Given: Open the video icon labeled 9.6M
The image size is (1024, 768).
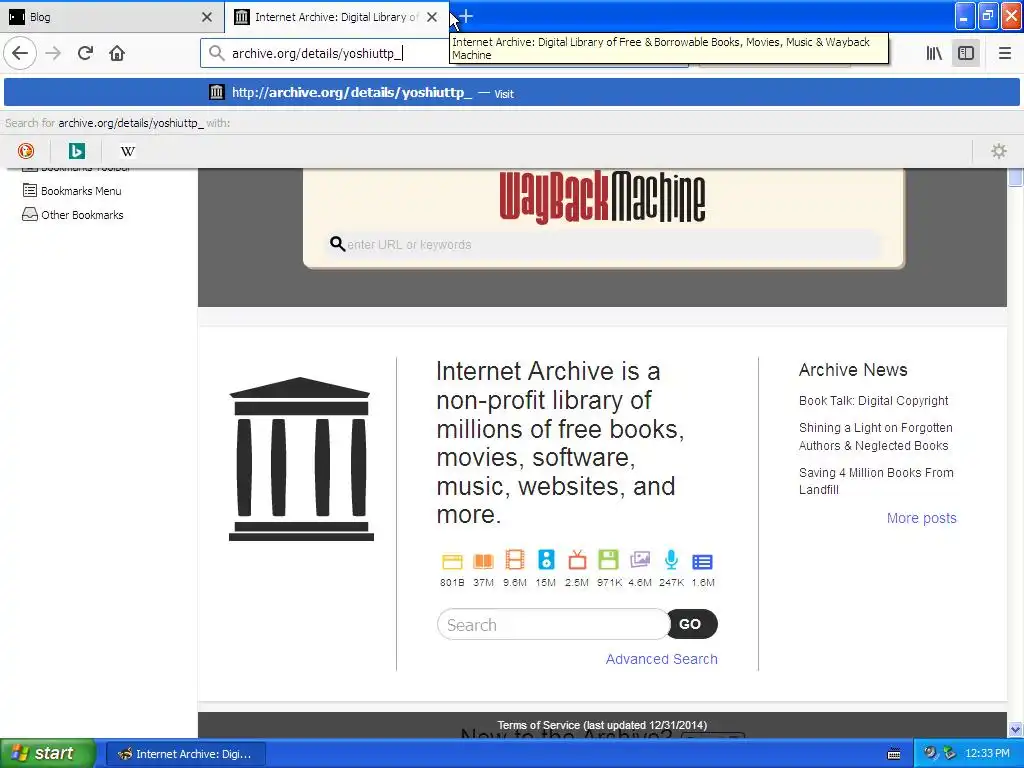Looking at the screenshot, I should [x=515, y=560].
